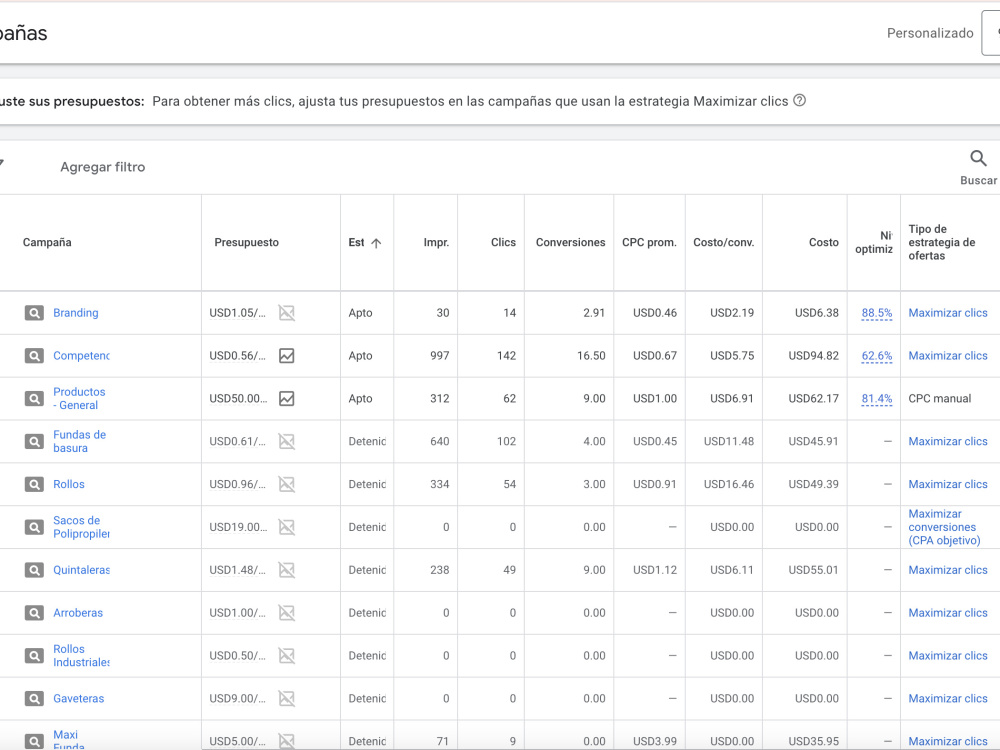Image resolution: width=1000 pixels, height=750 pixels.
Task: Click search campaign icon for Productos - General
Action: pyautogui.click(x=34, y=399)
